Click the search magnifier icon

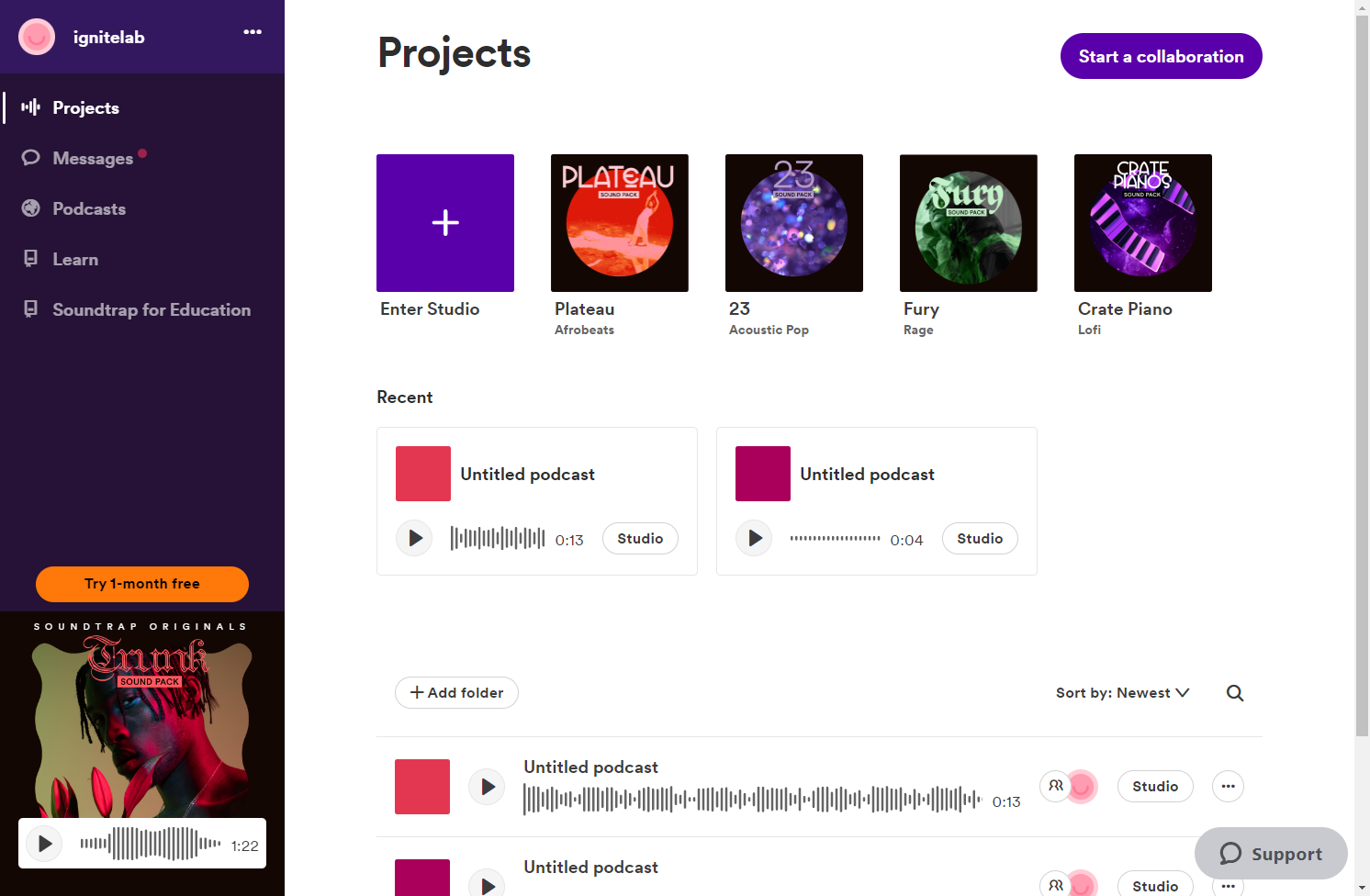pos(1235,693)
